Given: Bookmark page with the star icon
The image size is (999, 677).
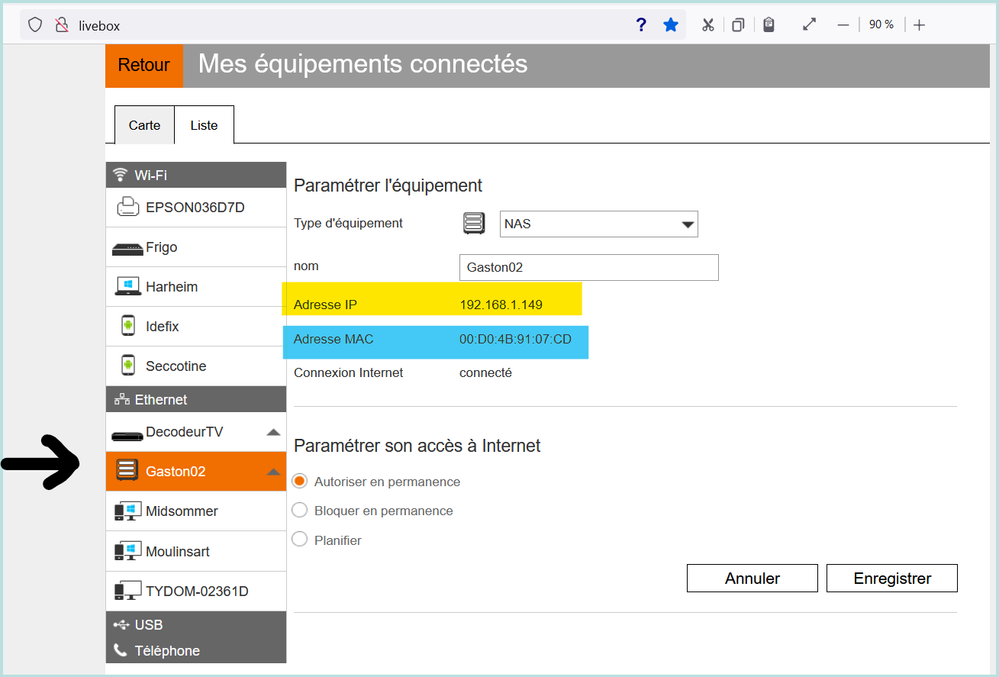Looking at the screenshot, I should pyautogui.click(x=671, y=25).
